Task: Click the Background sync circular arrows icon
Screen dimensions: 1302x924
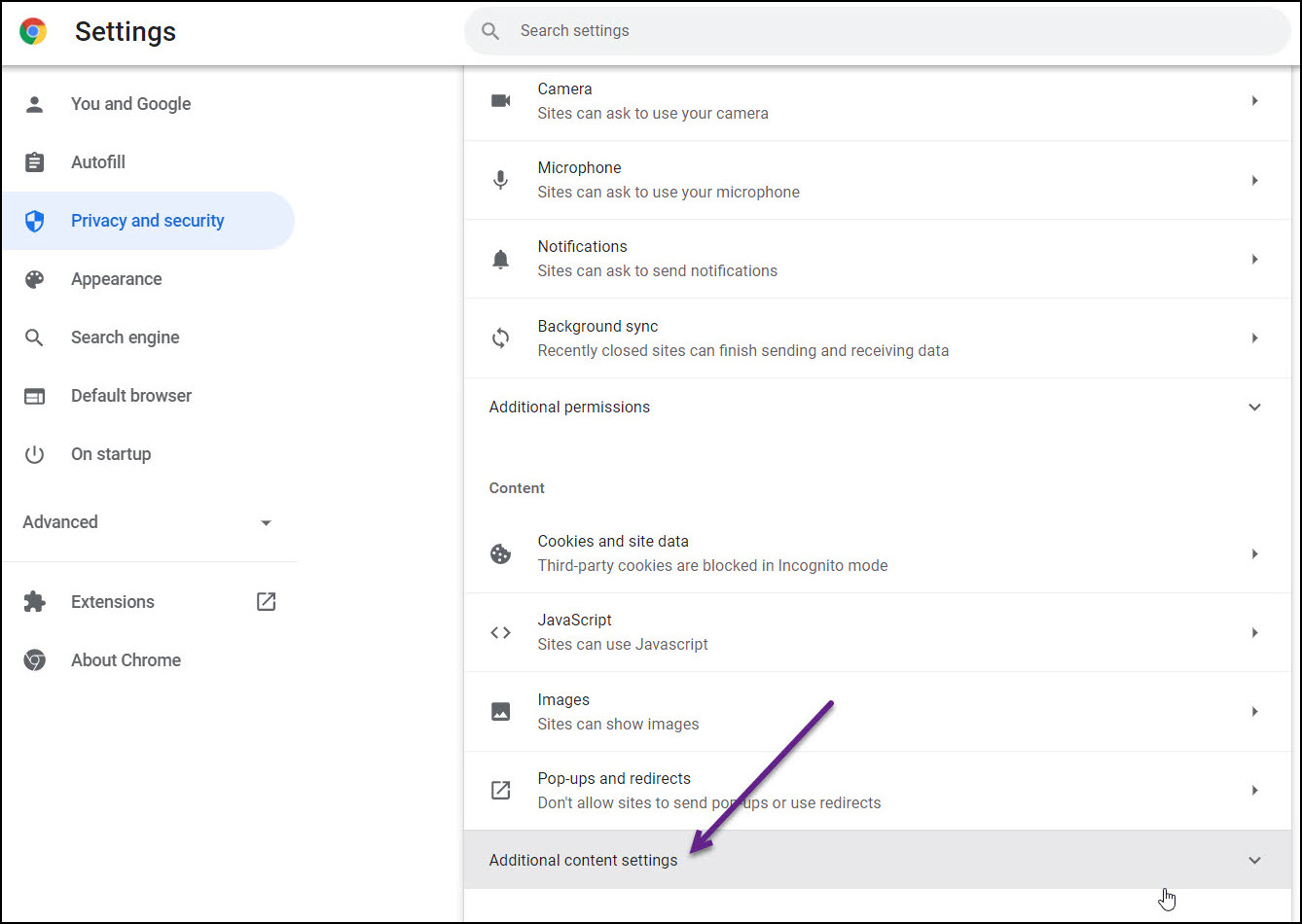Action: point(500,338)
